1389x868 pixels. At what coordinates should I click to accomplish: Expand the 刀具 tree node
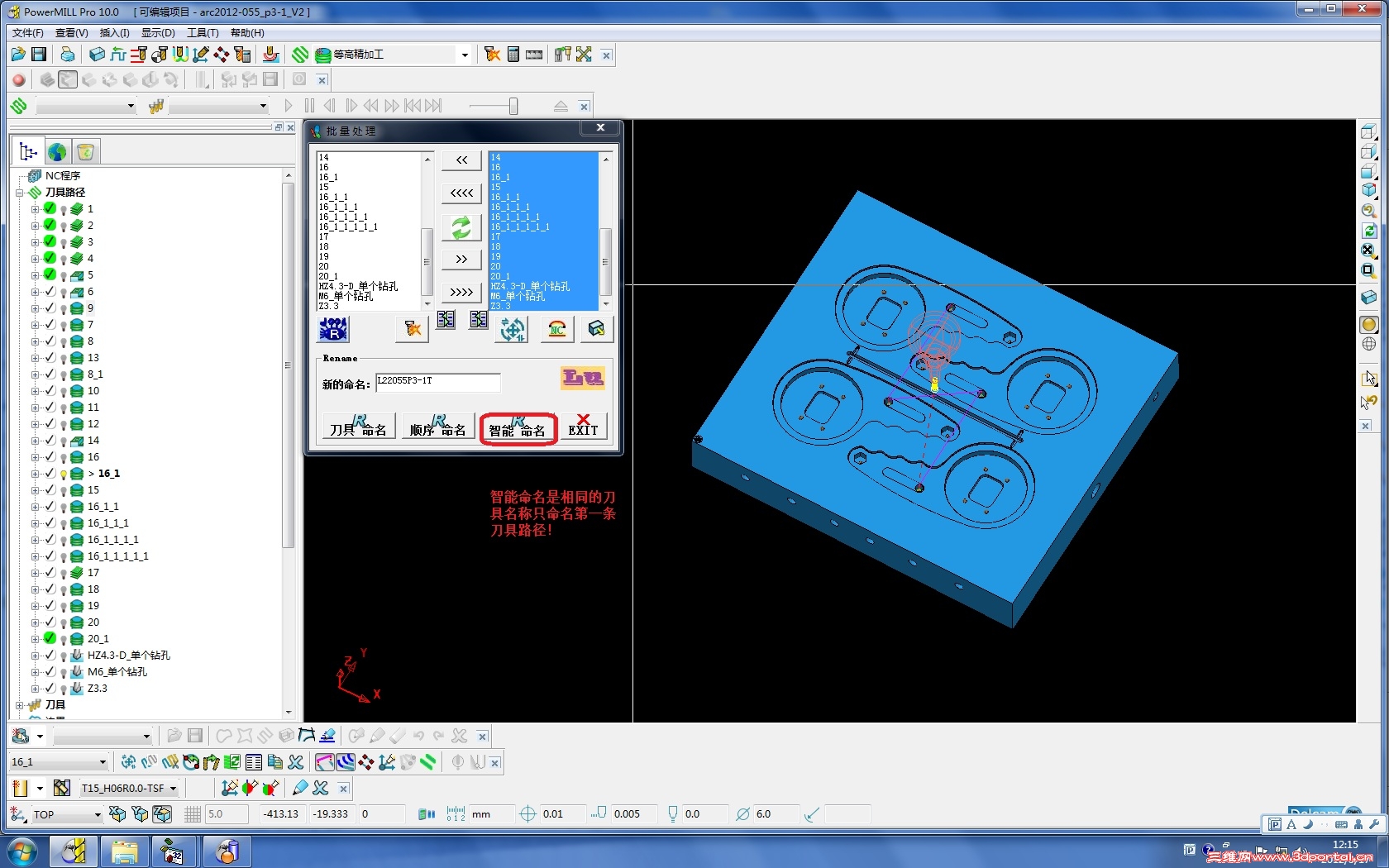click(x=19, y=705)
